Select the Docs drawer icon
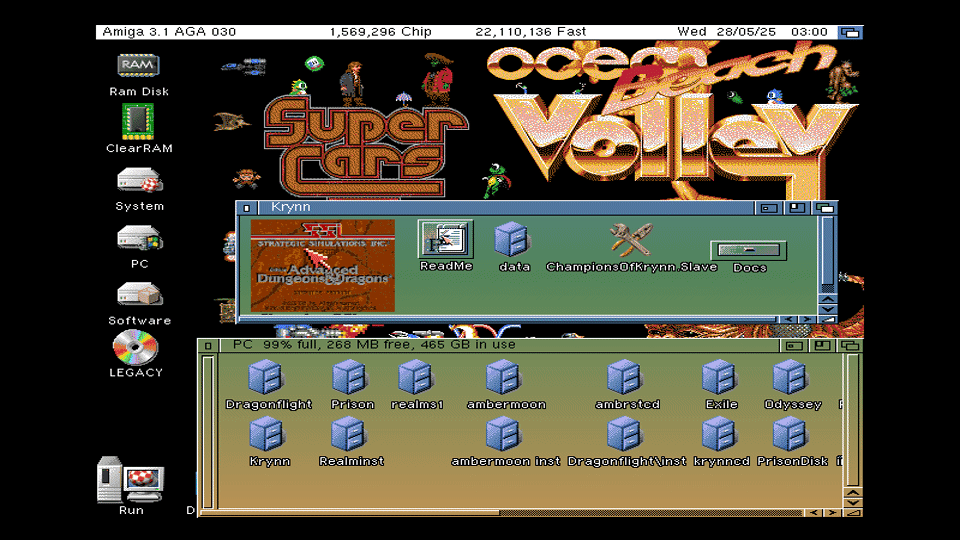This screenshot has height=540, width=960. (748, 250)
